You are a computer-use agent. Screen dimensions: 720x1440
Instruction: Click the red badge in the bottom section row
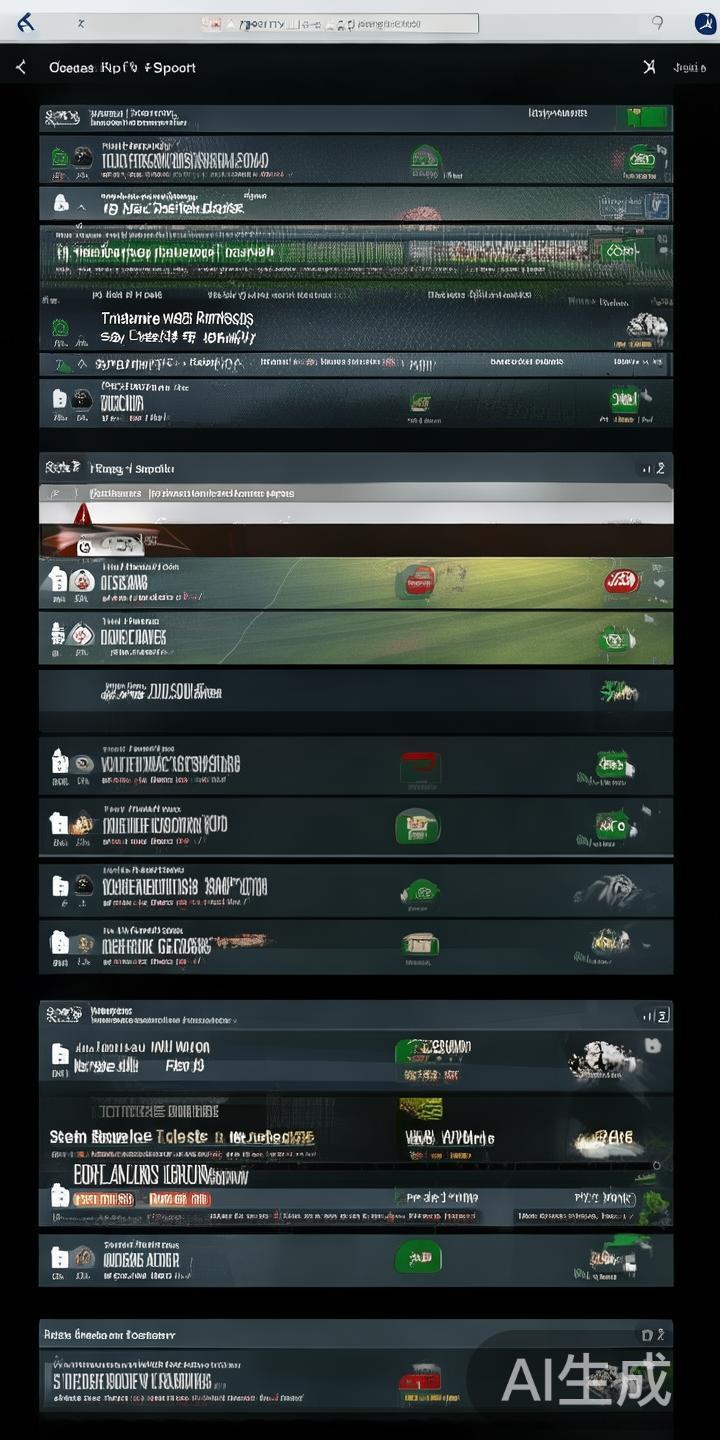click(x=421, y=1381)
